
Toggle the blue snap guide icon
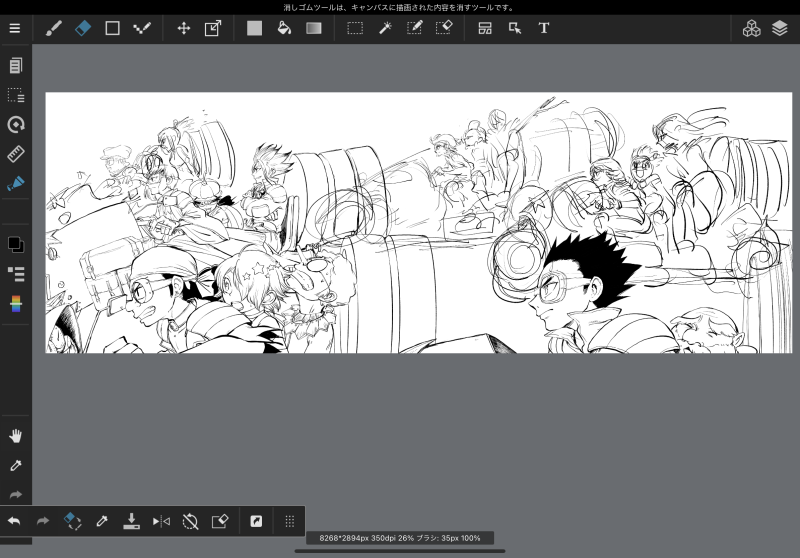click(x=16, y=183)
